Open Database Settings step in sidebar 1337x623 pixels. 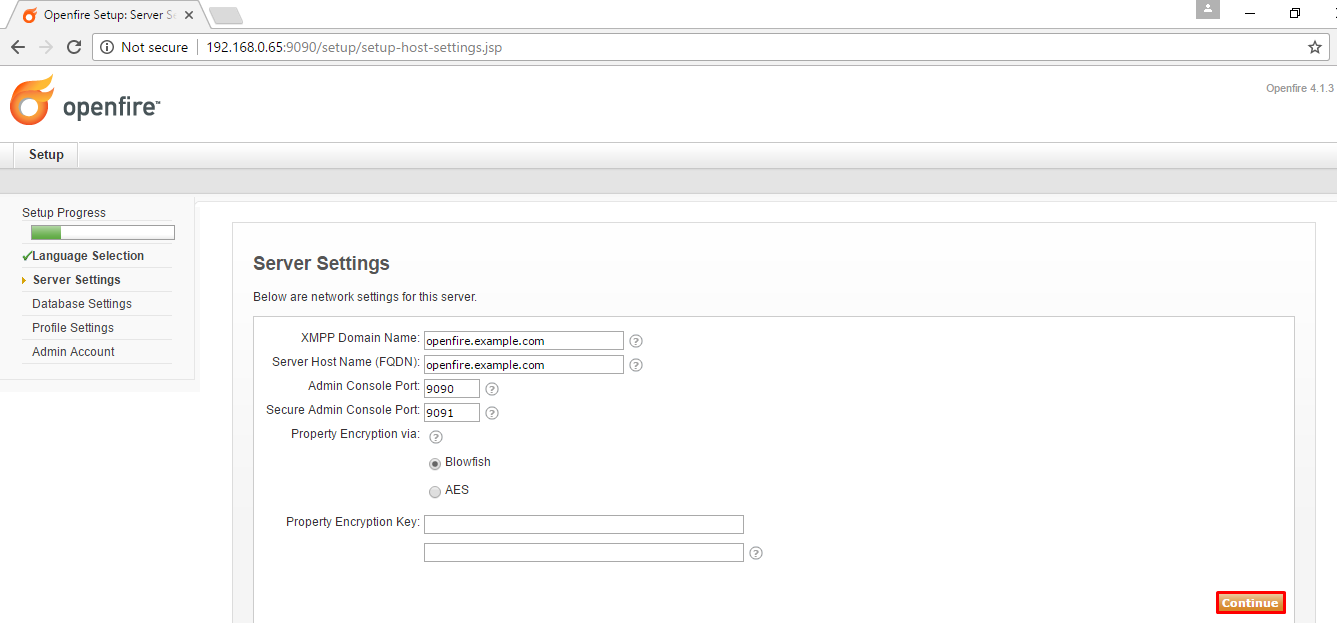point(82,304)
